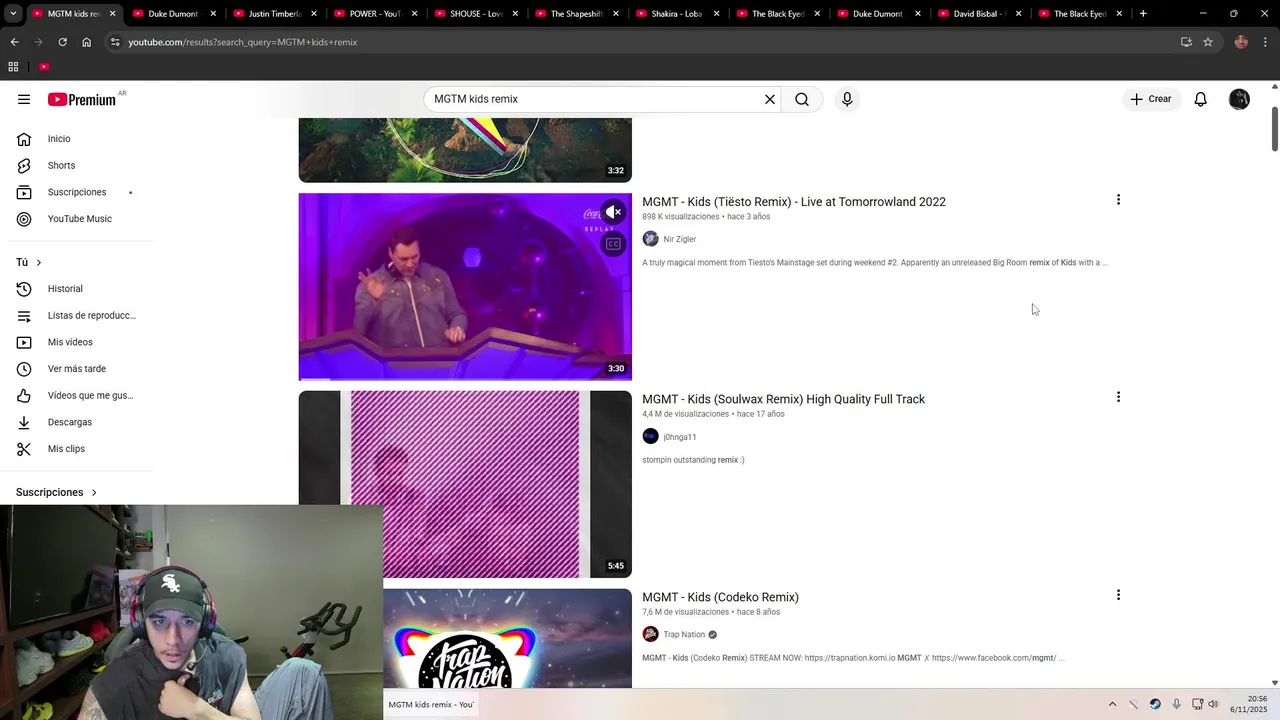Screen dimensions: 1280x720
Task: Open MGMT - Kids (Tiësto Remix) title link
Action: [x=794, y=202]
